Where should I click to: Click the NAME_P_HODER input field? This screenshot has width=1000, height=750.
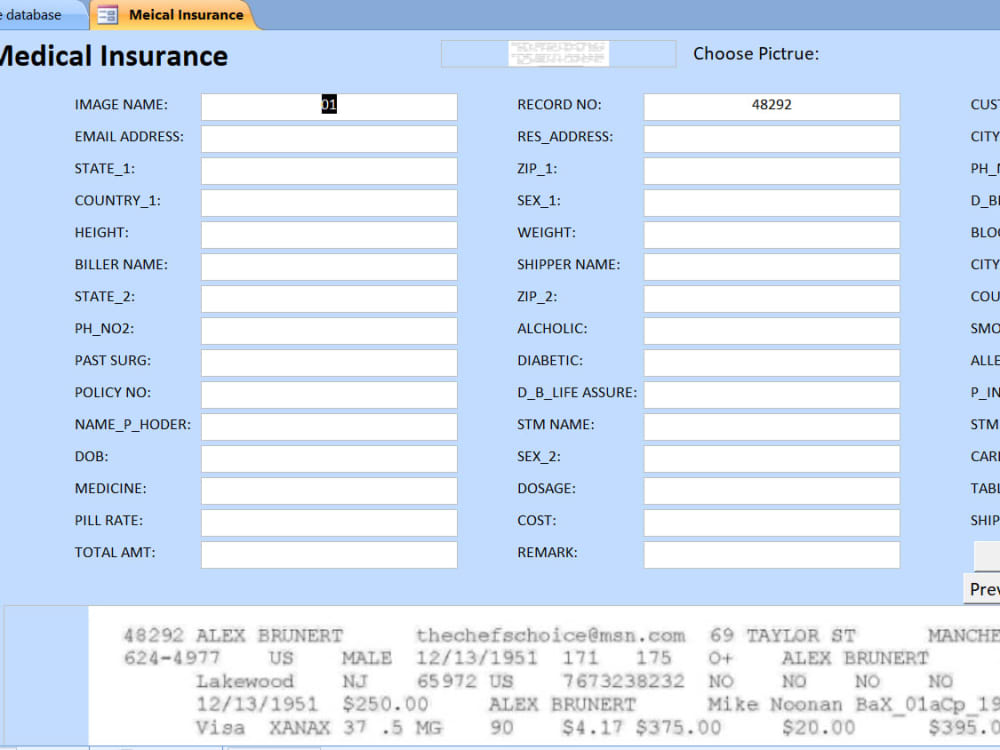click(x=329, y=427)
